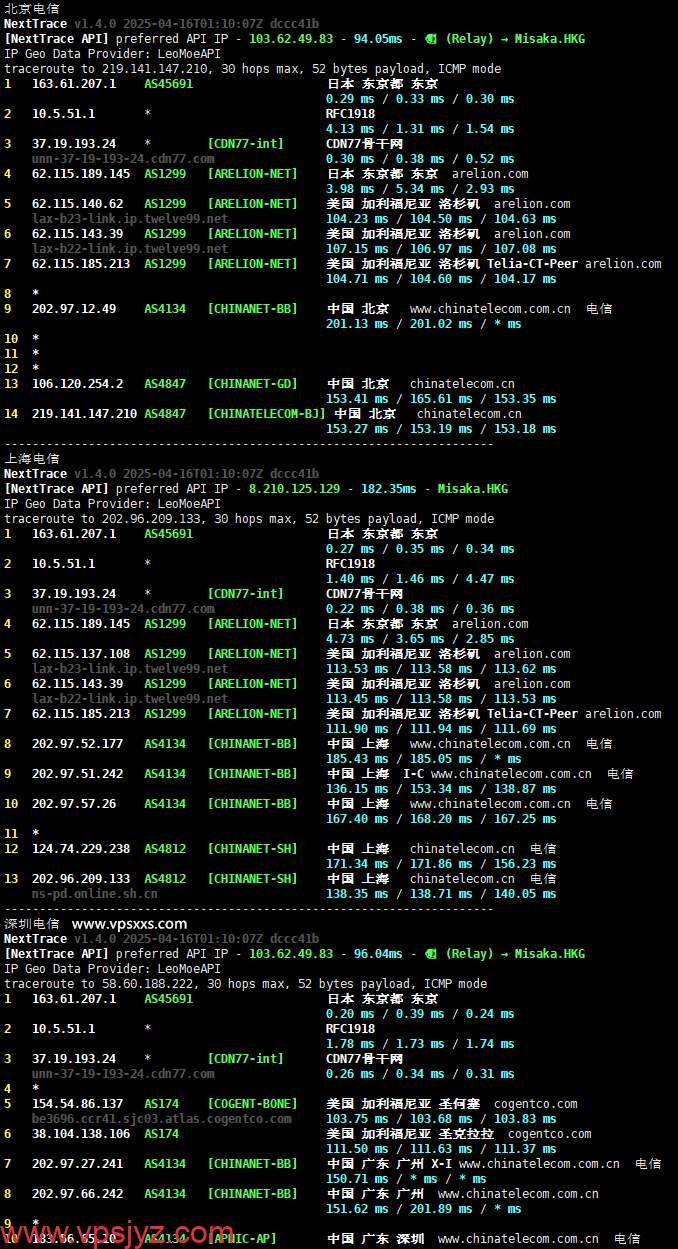Click the 94.05ms API latency value
Viewport: 678px width, 1249px height.
[377, 38]
